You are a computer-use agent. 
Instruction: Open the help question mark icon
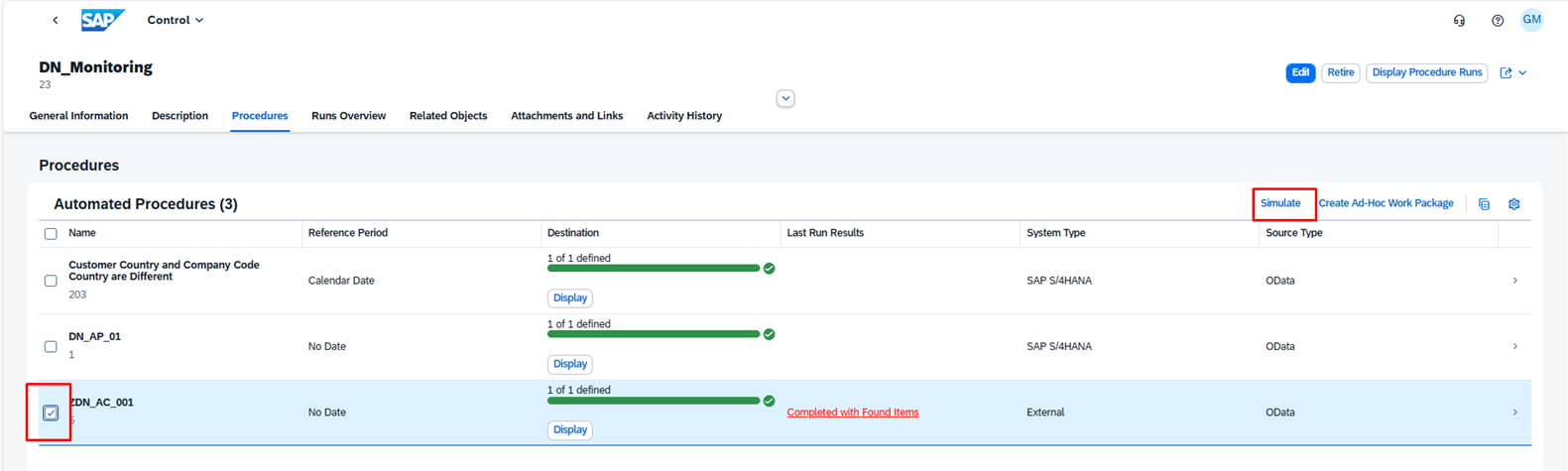[1498, 21]
